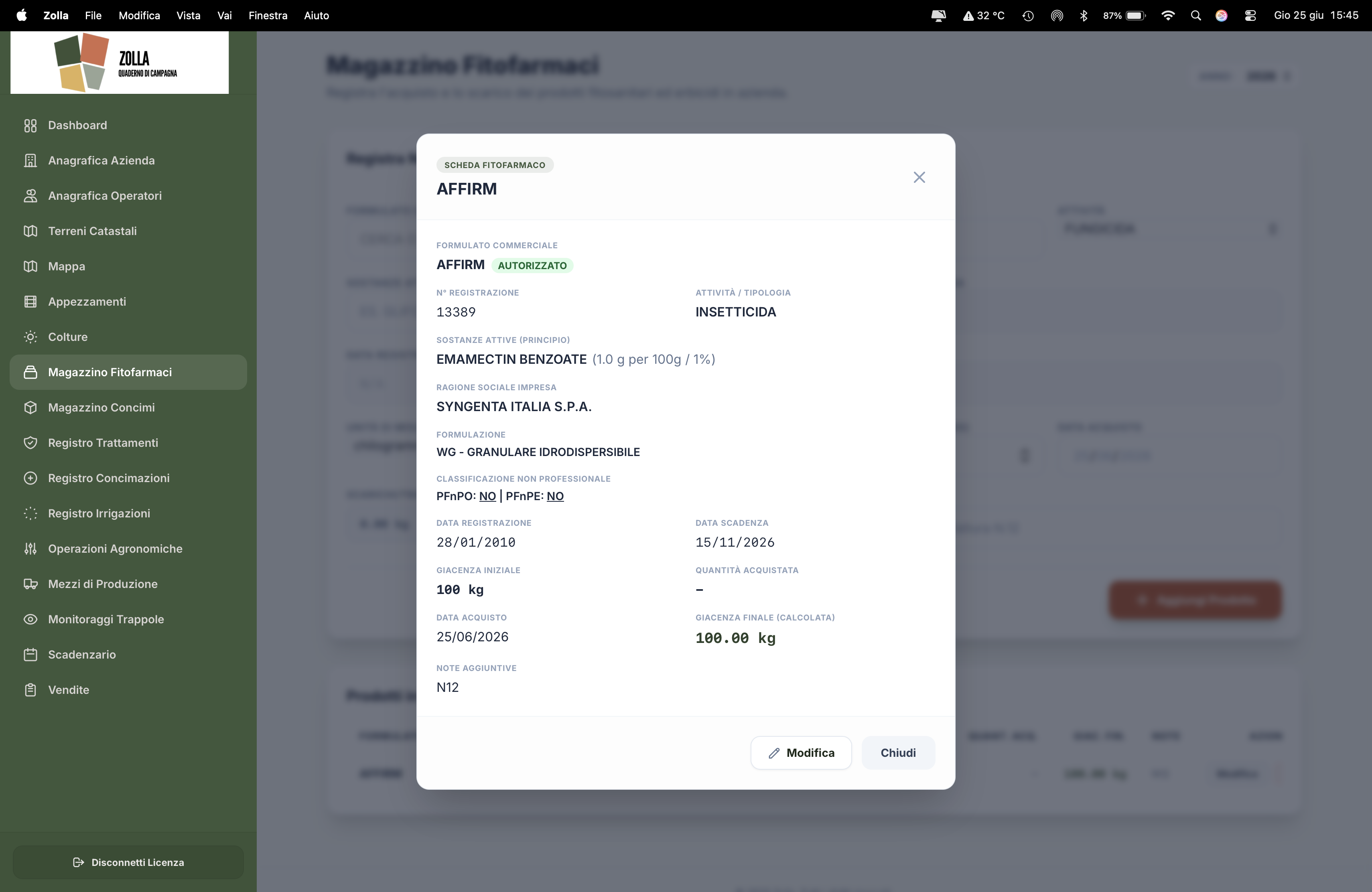
Task: Click registration number 13389
Action: pos(456,312)
